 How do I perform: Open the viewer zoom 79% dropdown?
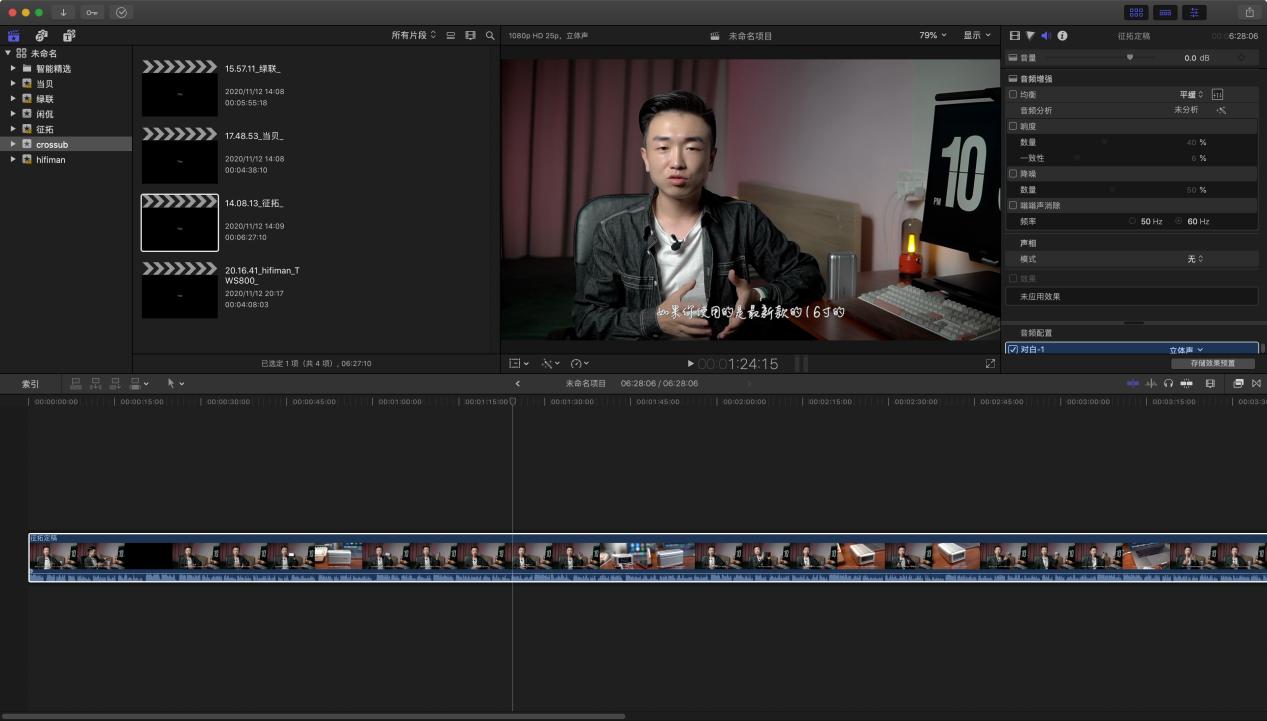click(930, 35)
